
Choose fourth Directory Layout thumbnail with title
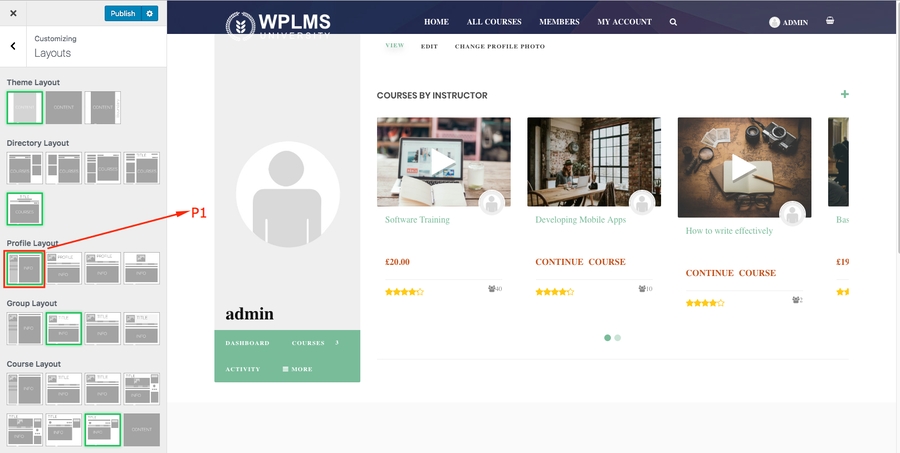pos(142,168)
